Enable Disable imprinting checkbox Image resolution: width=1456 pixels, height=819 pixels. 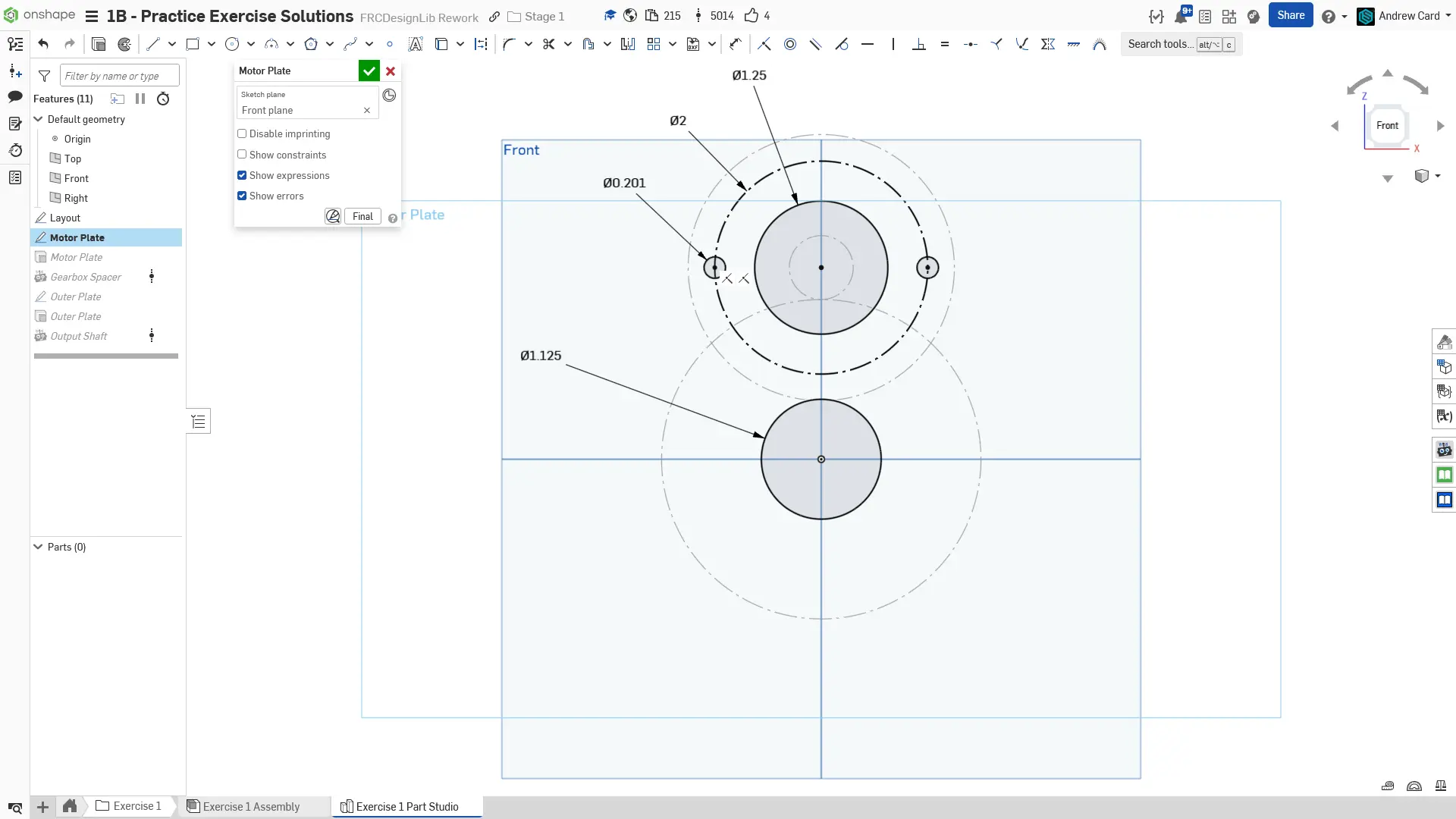click(x=242, y=133)
